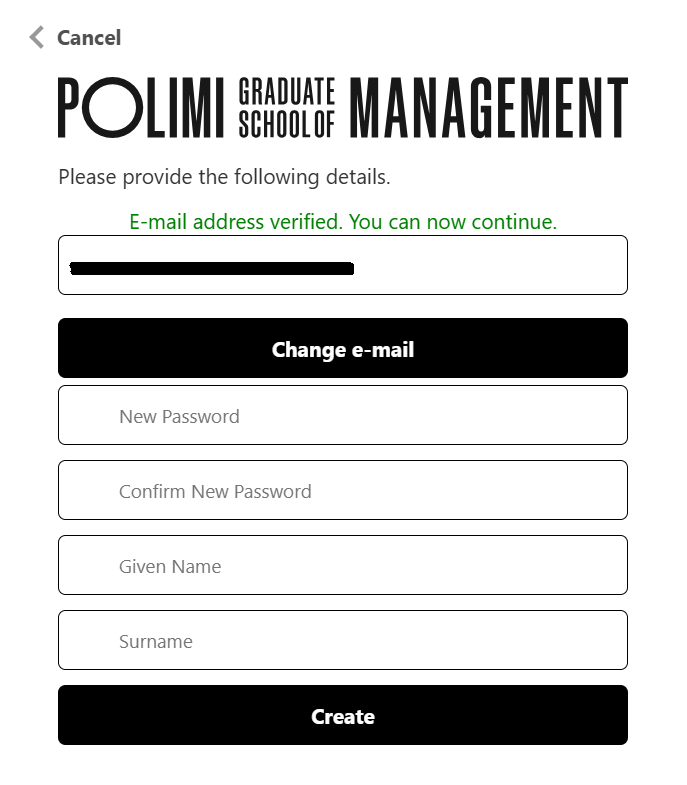Click the blacked-out e-mail address text
This screenshot has height=785, width=687.
click(x=212, y=268)
